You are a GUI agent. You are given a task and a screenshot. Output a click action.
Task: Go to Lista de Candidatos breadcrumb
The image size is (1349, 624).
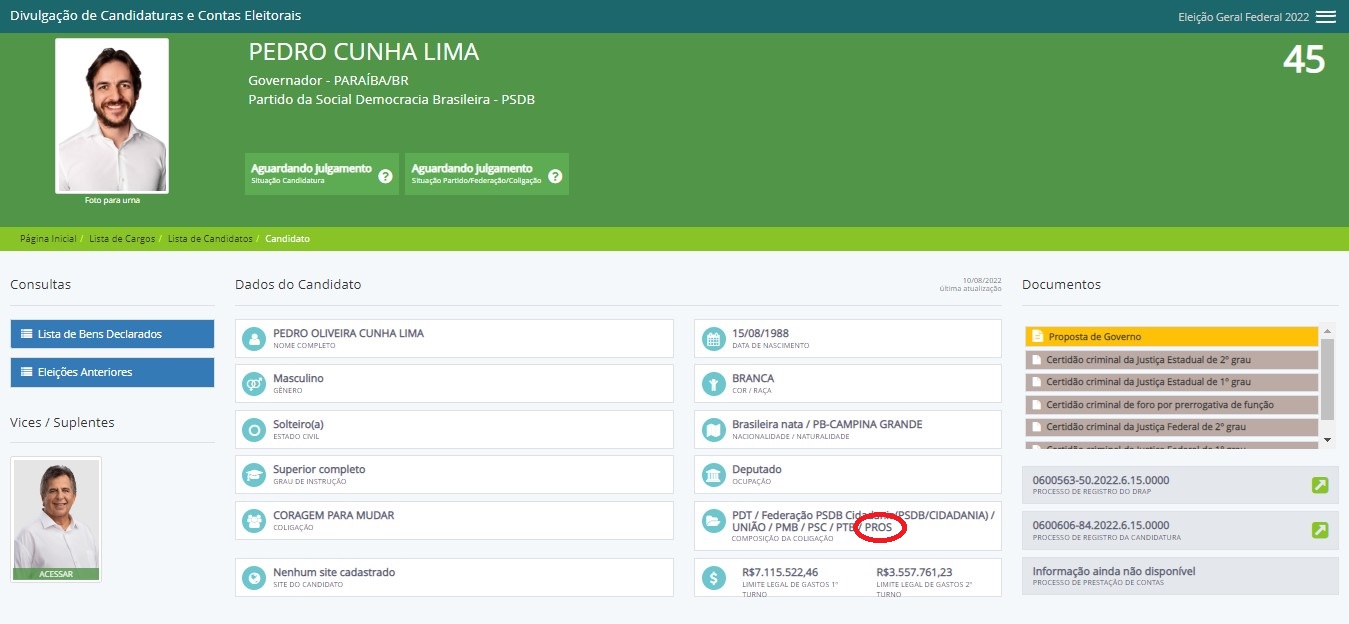click(x=210, y=239)
